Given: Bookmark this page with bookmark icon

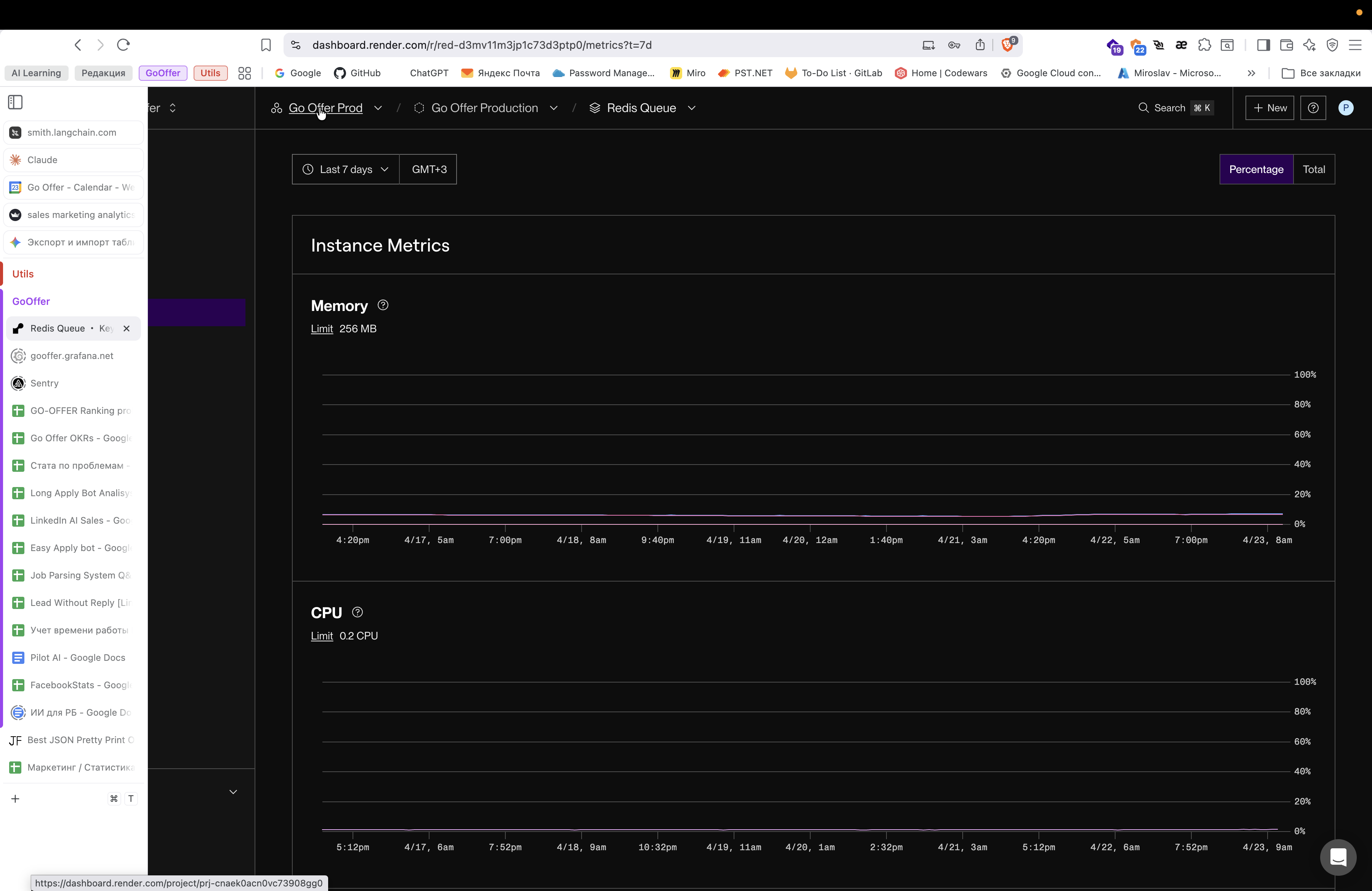Looking at the screenshot, I should (266, 45).
